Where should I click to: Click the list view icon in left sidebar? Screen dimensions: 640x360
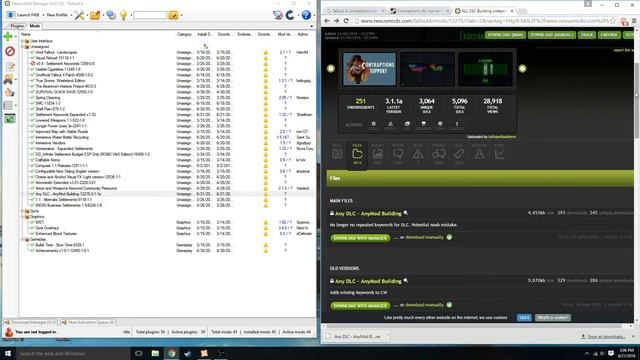coord(8,105)
